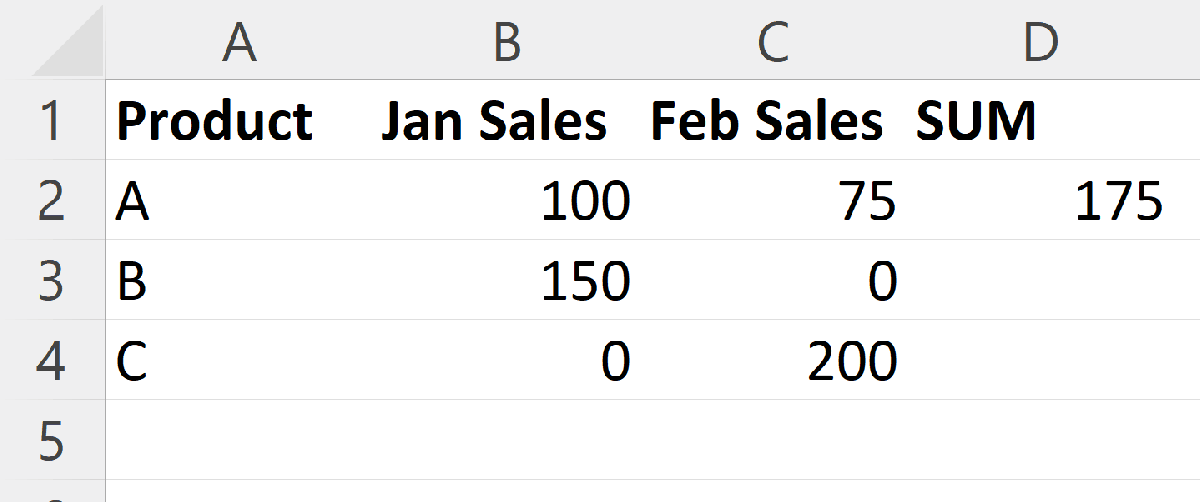Screen dimensions: 1200x502
Task: Click the Jan Sales header cell
Action: tap(494, 121)
